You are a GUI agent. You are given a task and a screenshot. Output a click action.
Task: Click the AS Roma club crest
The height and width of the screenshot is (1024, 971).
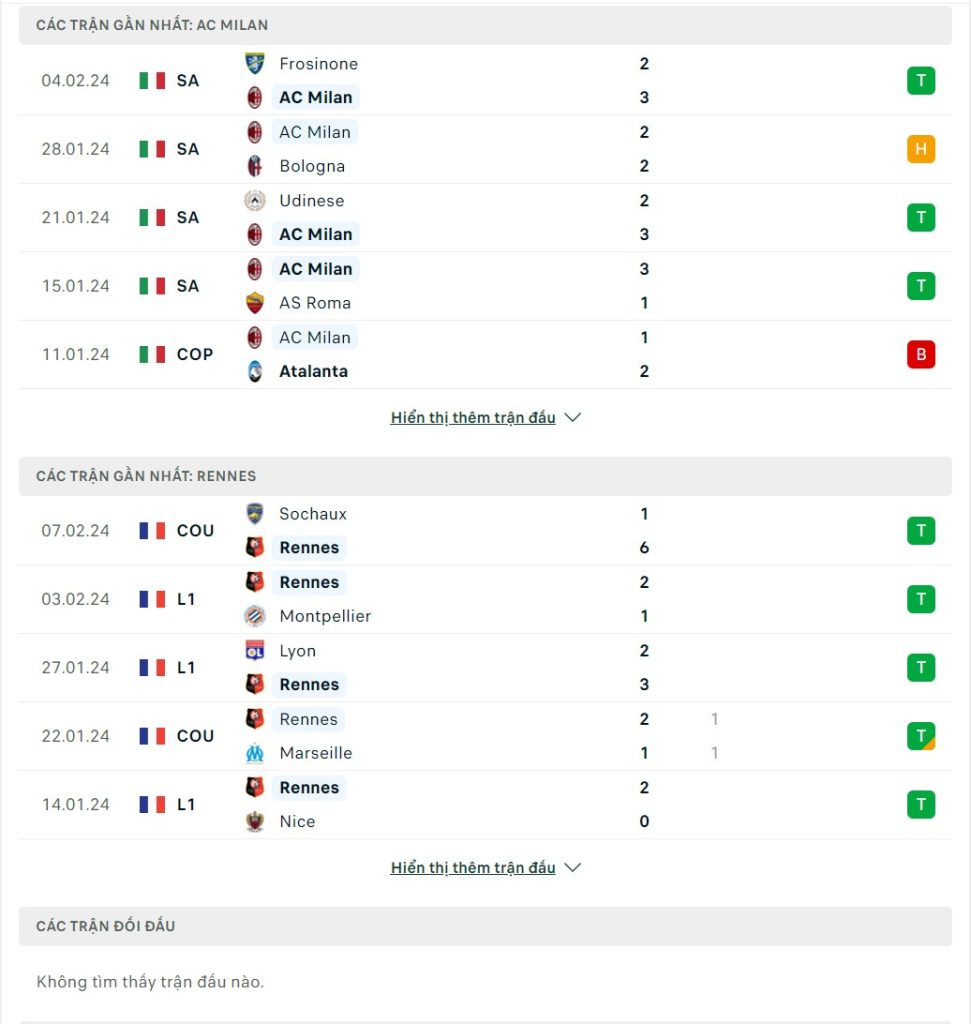(255, 303)
